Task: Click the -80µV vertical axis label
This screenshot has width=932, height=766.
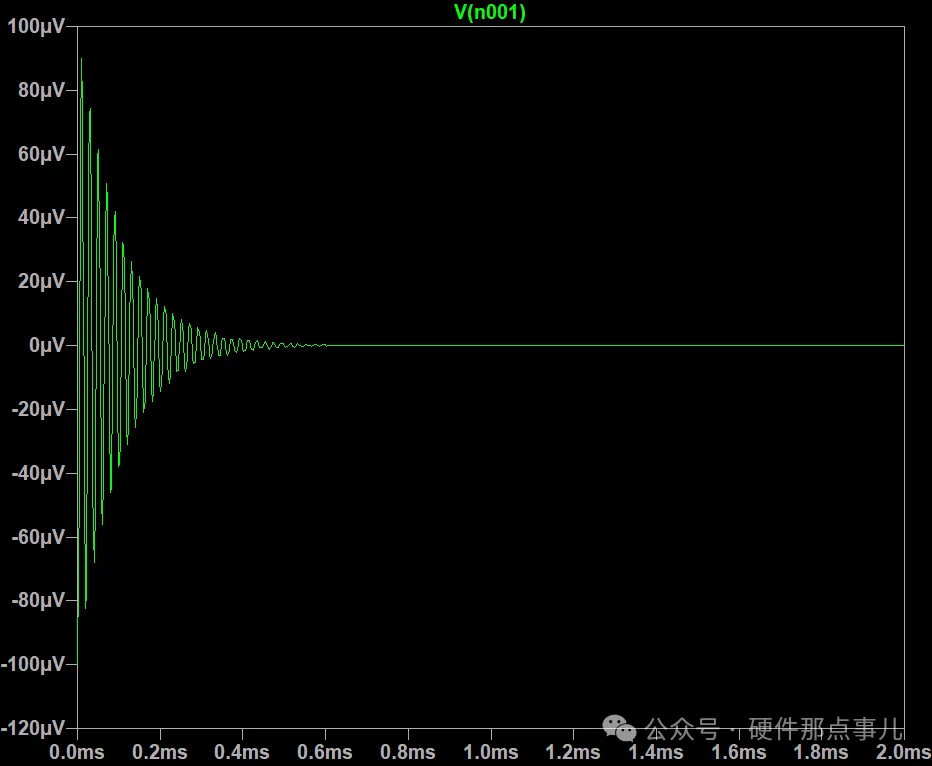Action: click(x=36, y=601)
